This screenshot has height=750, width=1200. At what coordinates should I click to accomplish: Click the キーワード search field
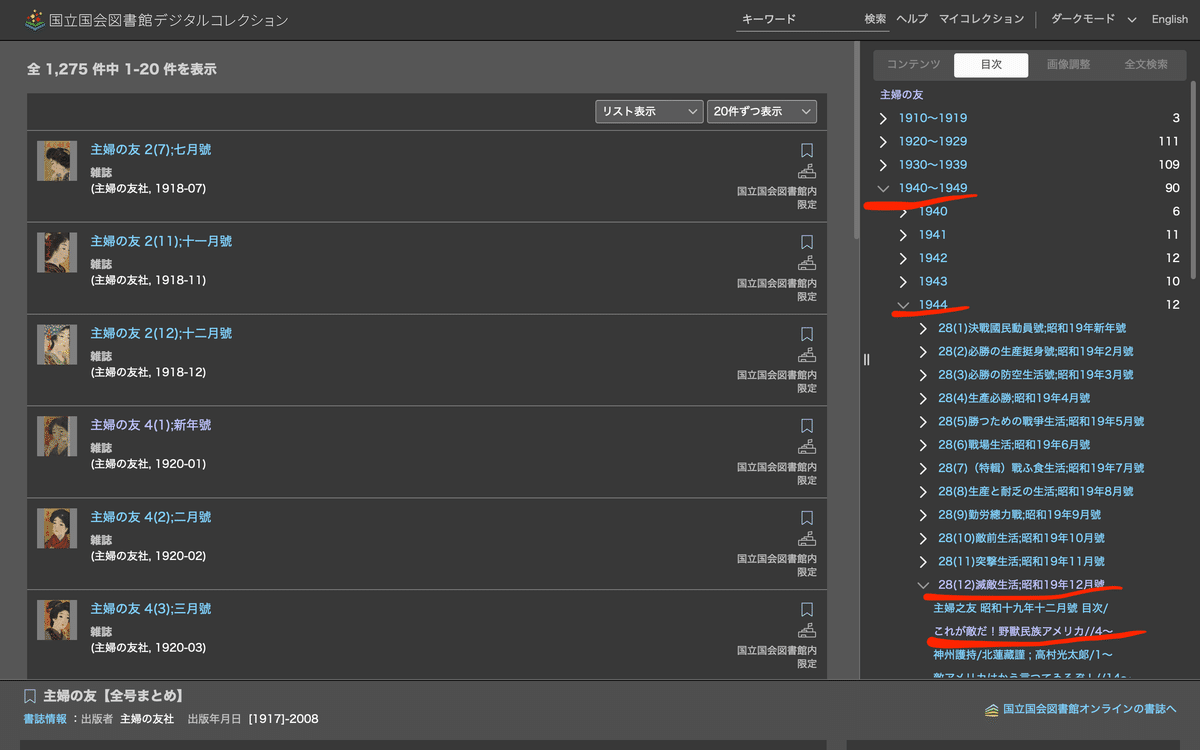798,19
